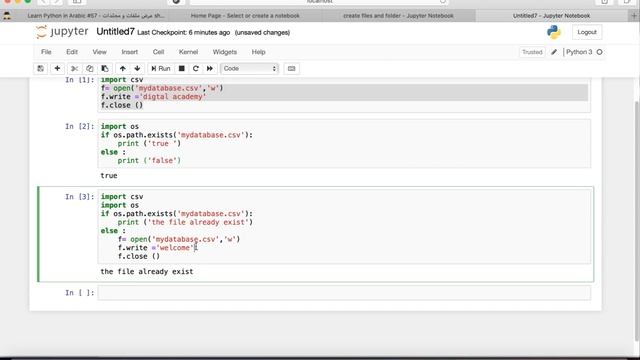
Task: Click the output text 'the file already exist'
Action: coord(147,271)
